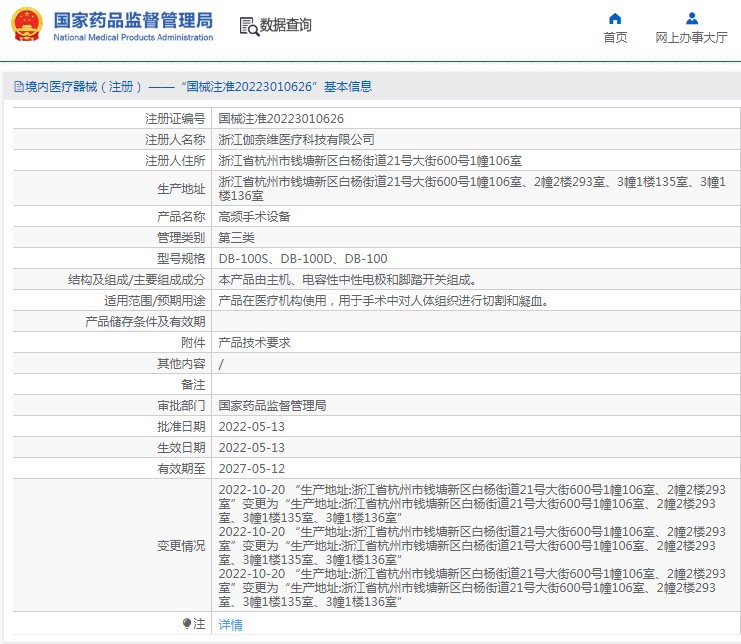
Task: Click the 有效期至 label
Action: point(181,469)
